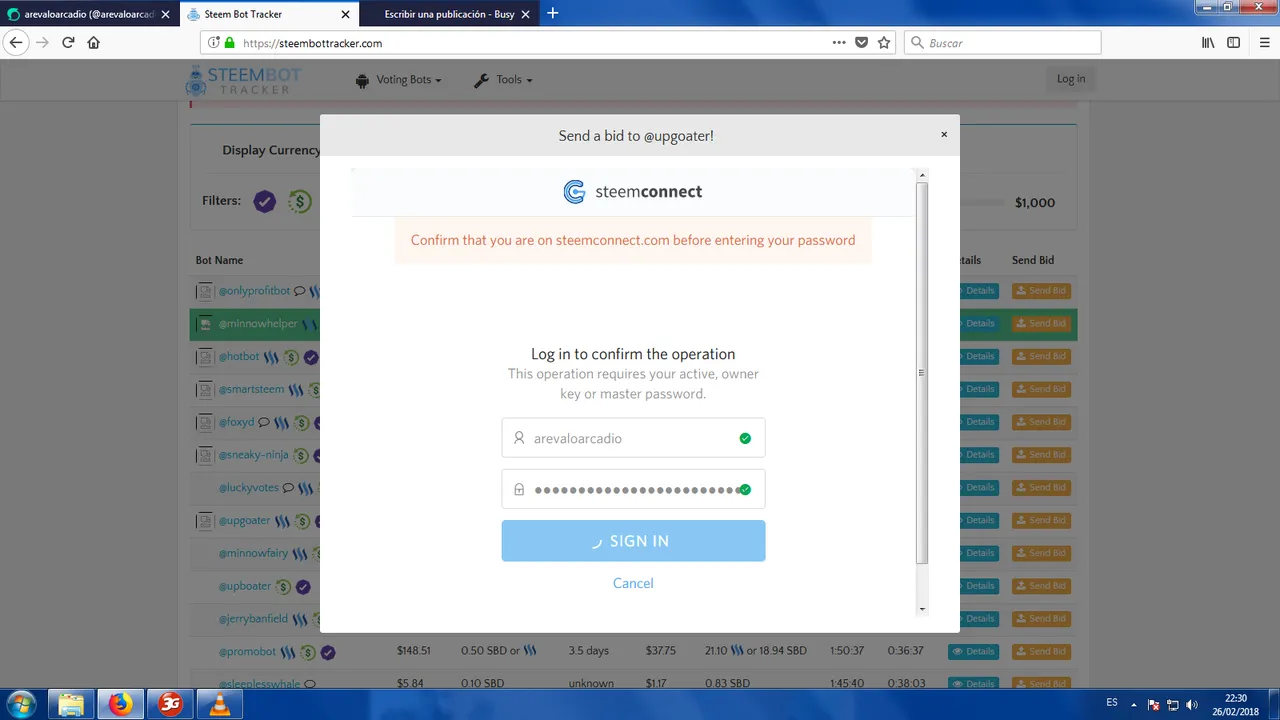This screenshot has height=720, width=1280.
Task: Click the bookmark star icon
Action: 884,43
